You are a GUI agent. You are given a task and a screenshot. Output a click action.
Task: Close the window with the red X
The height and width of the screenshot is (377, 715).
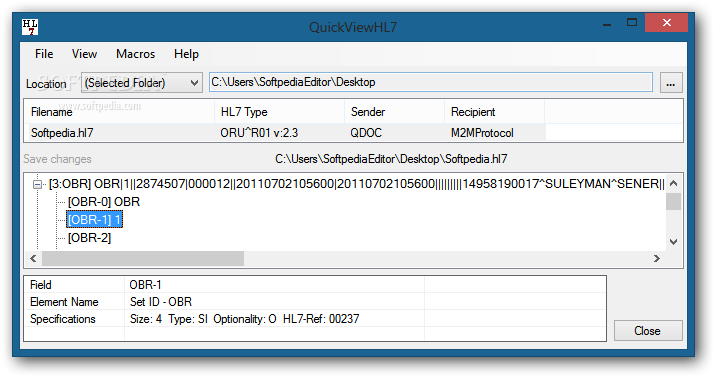(x=667, y=23)
